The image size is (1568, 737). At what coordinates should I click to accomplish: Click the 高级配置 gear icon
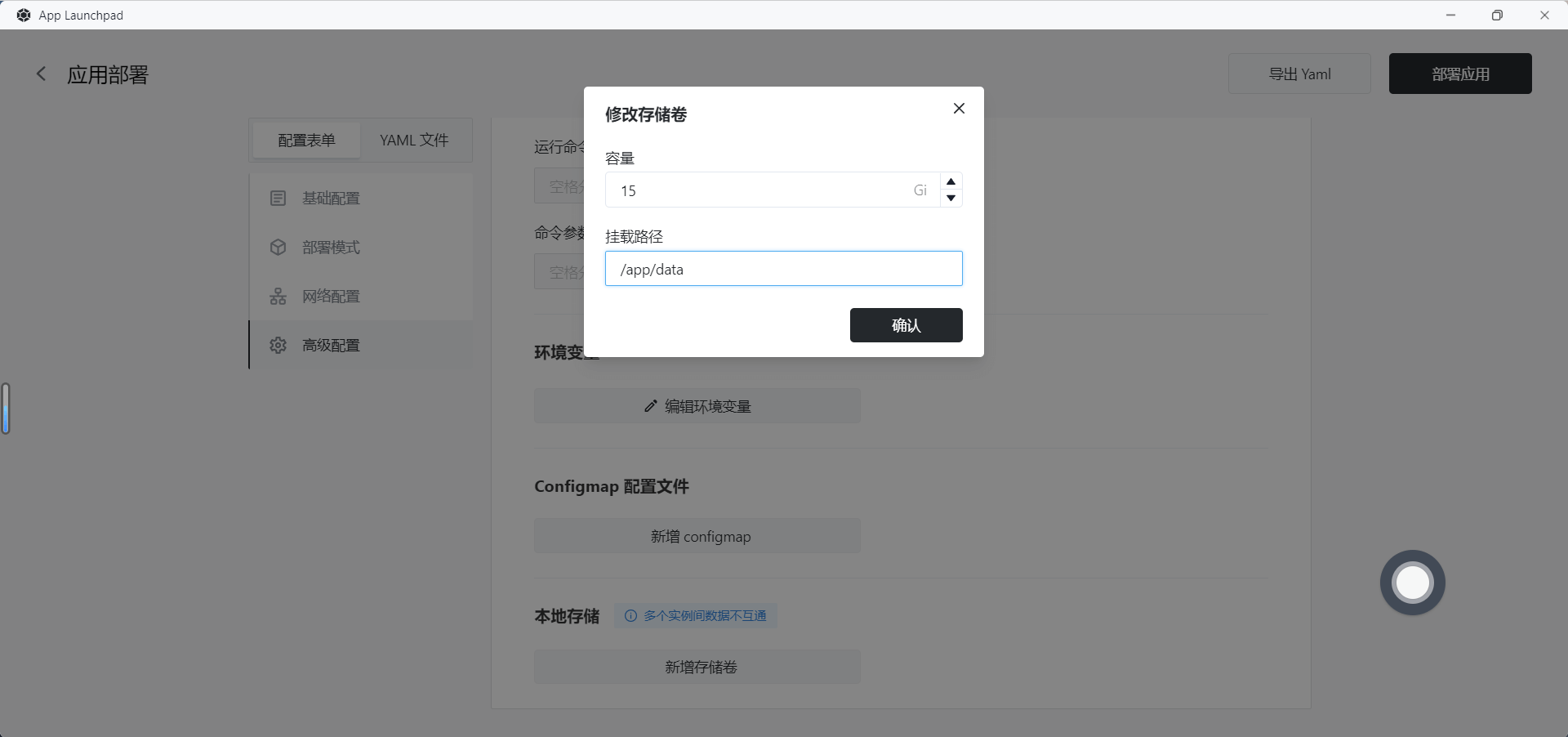(x=278, y=346)
